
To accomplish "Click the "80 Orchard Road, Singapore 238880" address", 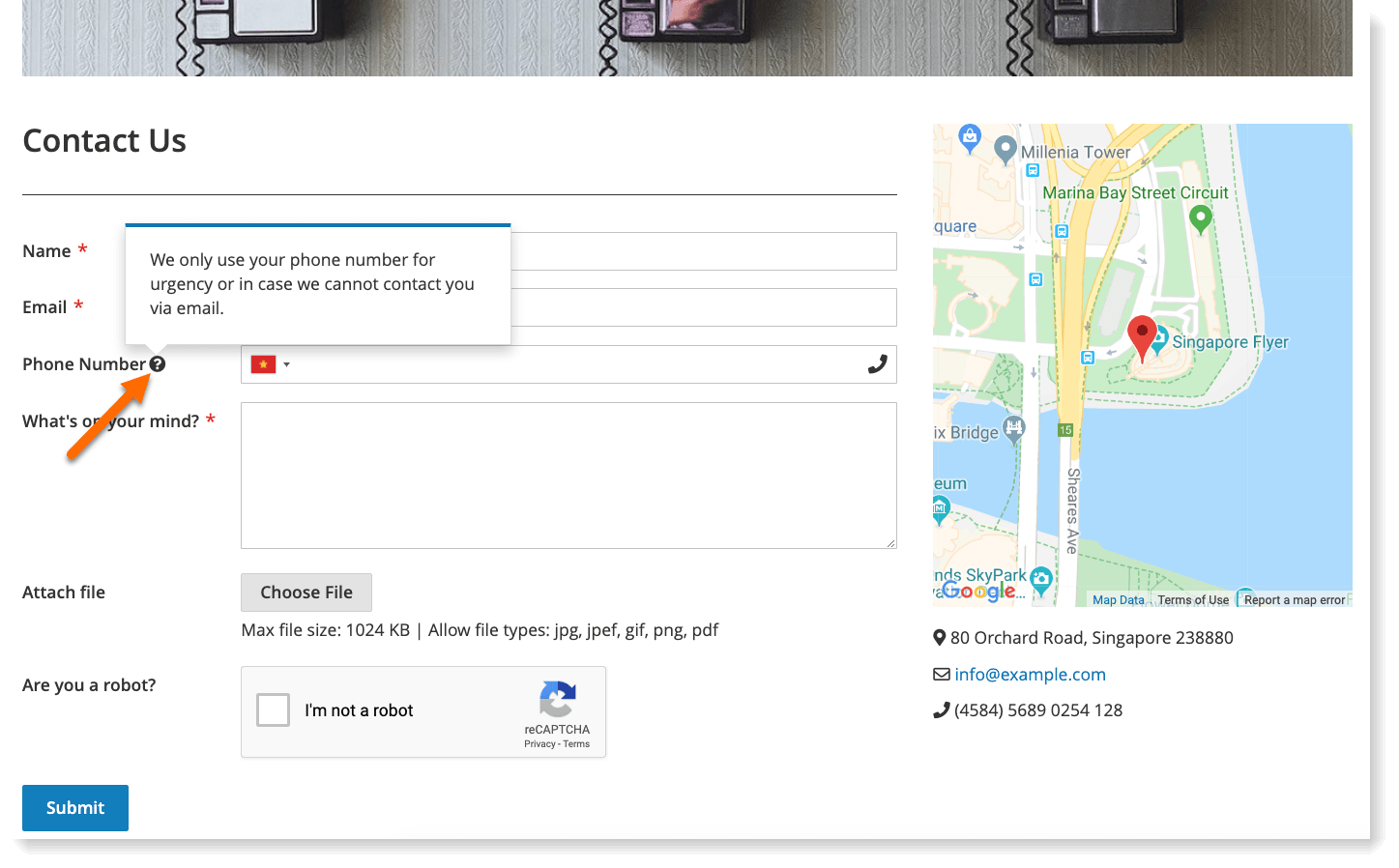I will [x=1092, y=638].
